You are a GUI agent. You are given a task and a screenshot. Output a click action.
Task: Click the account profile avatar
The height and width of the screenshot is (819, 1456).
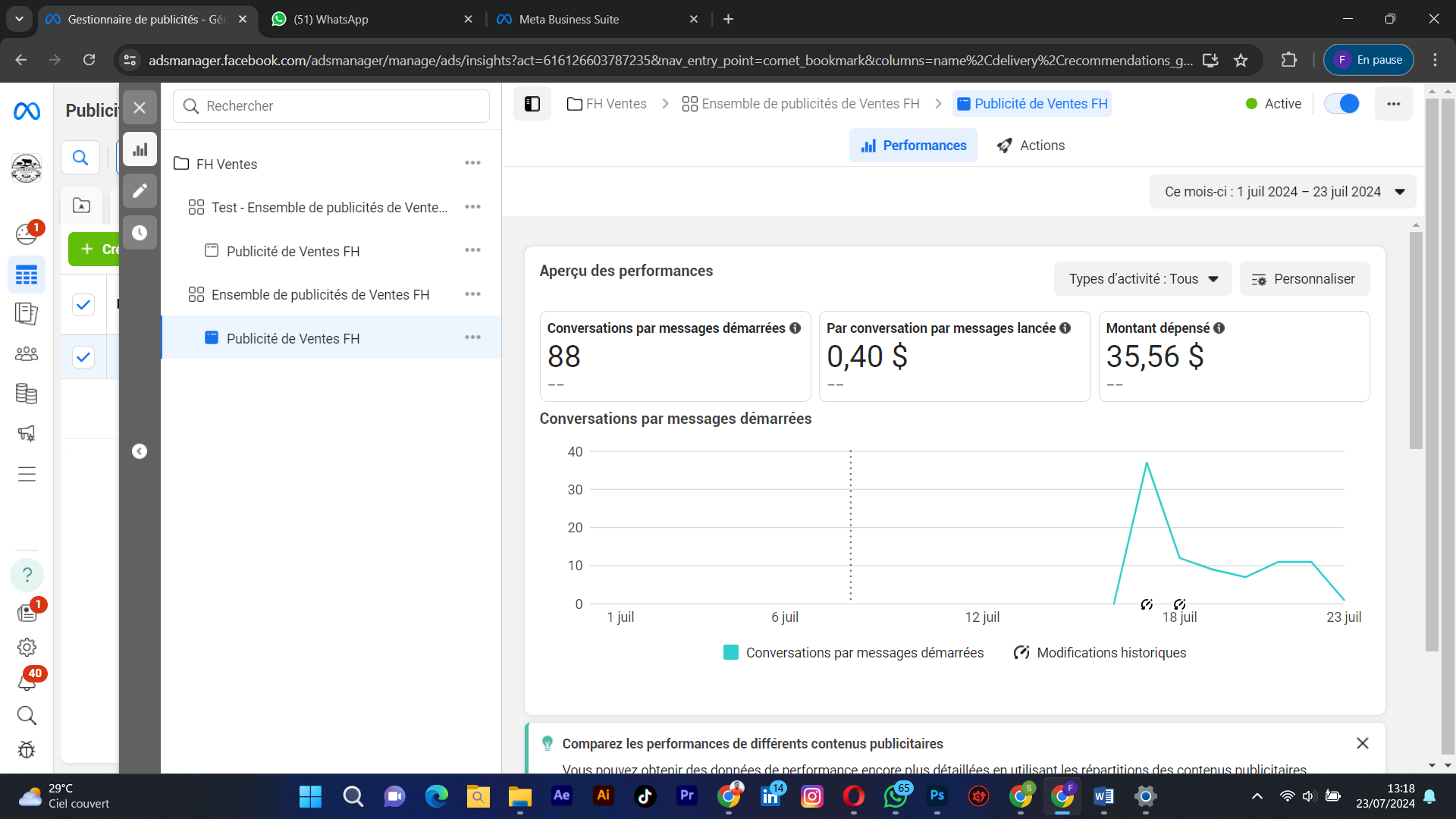[x=27, y=168]
